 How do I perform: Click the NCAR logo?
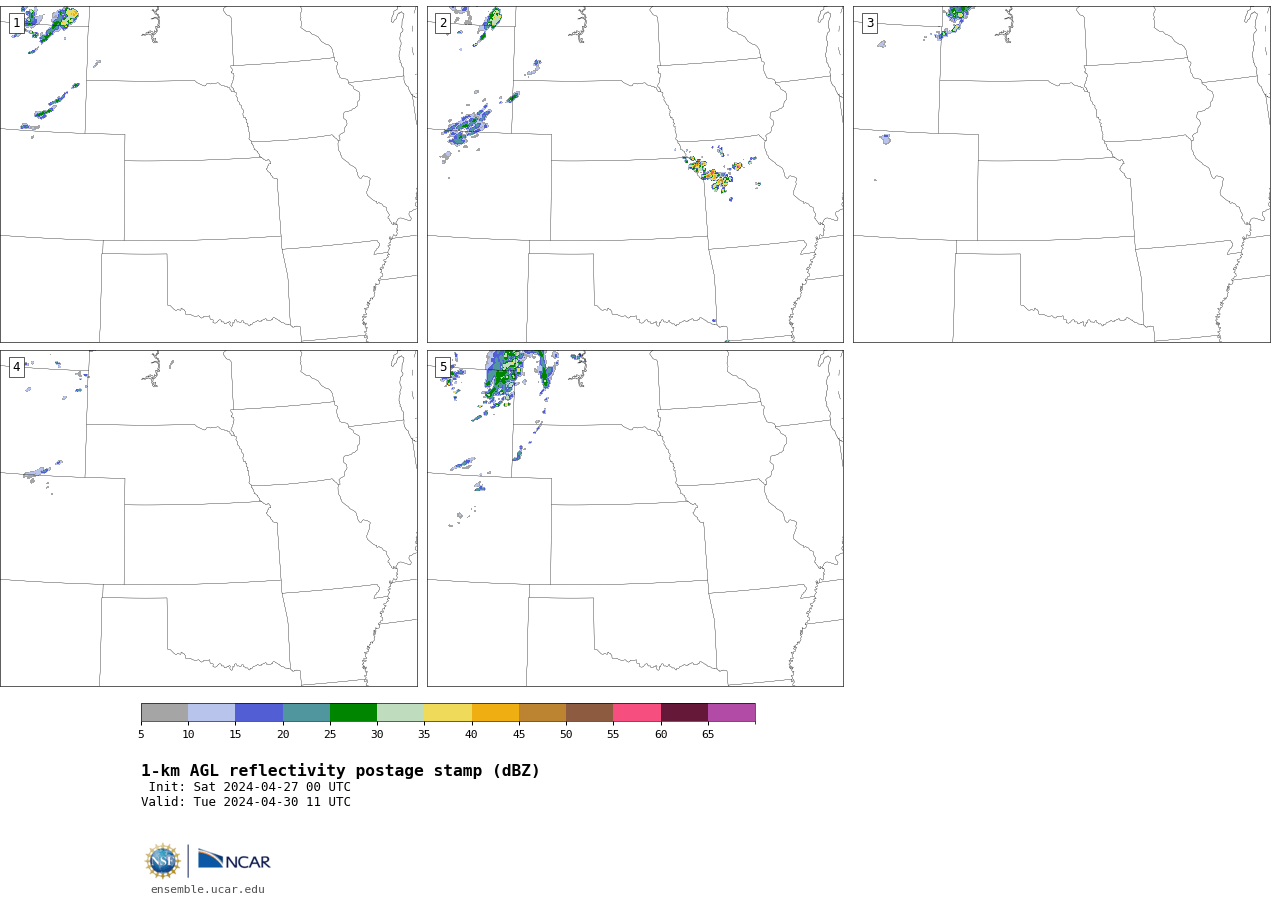tap(234, 860)
